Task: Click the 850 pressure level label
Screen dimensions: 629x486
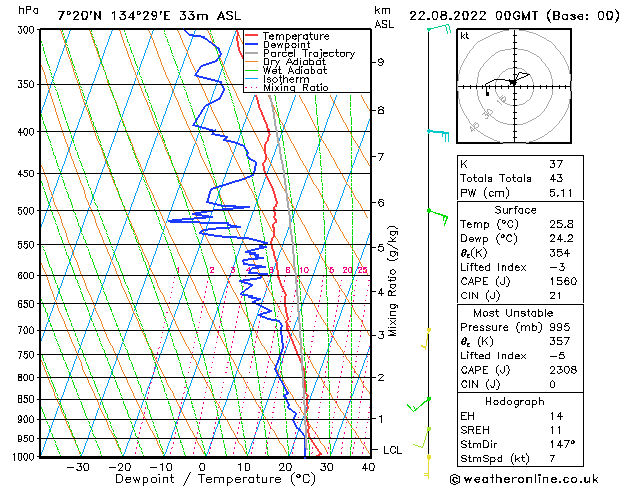Action: tap(28, 399)
